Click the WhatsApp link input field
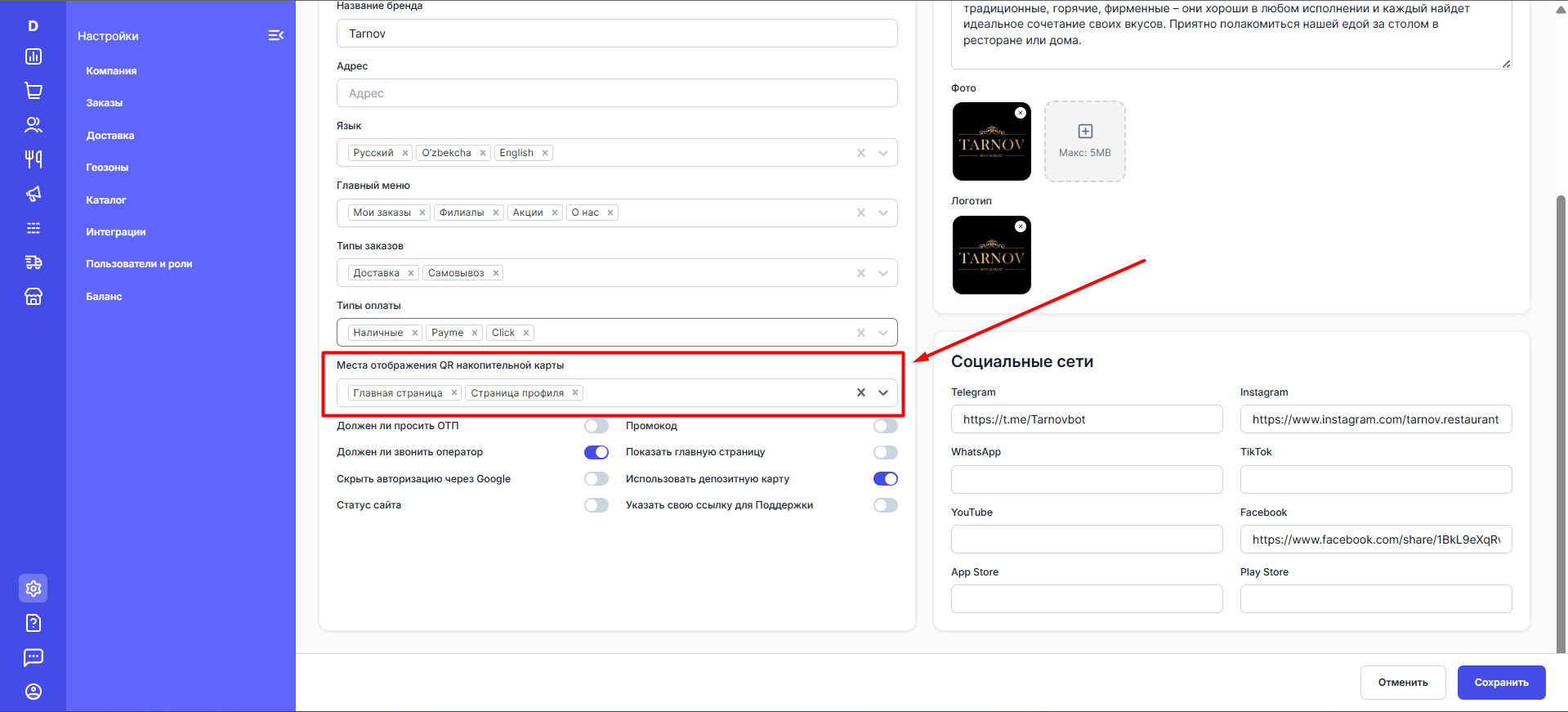 point(1086,480)
